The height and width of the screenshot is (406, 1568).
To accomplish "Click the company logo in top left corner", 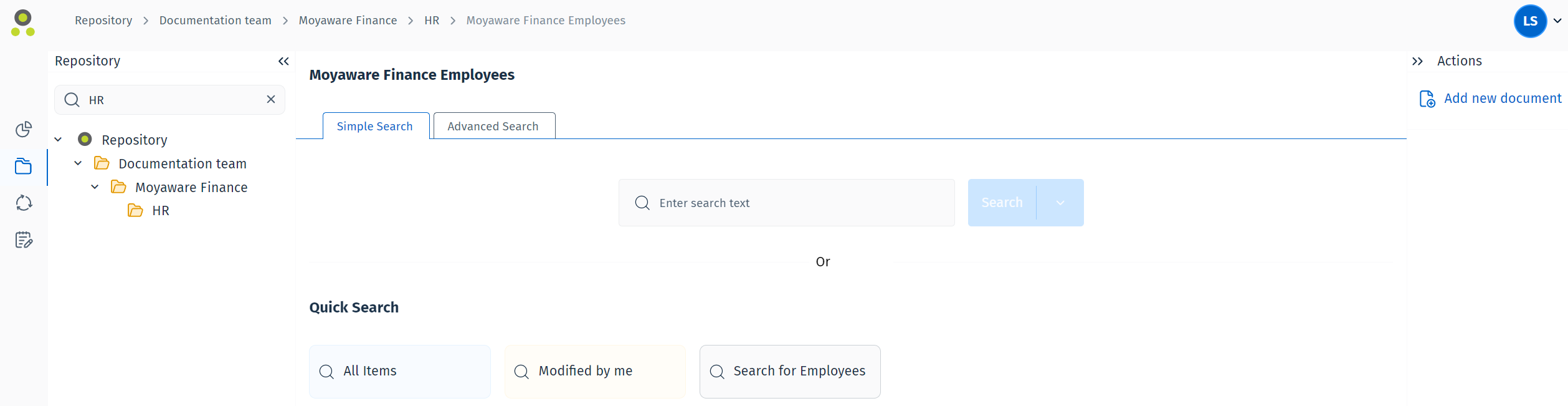I will pyautogui.click(x=22, y=22).
